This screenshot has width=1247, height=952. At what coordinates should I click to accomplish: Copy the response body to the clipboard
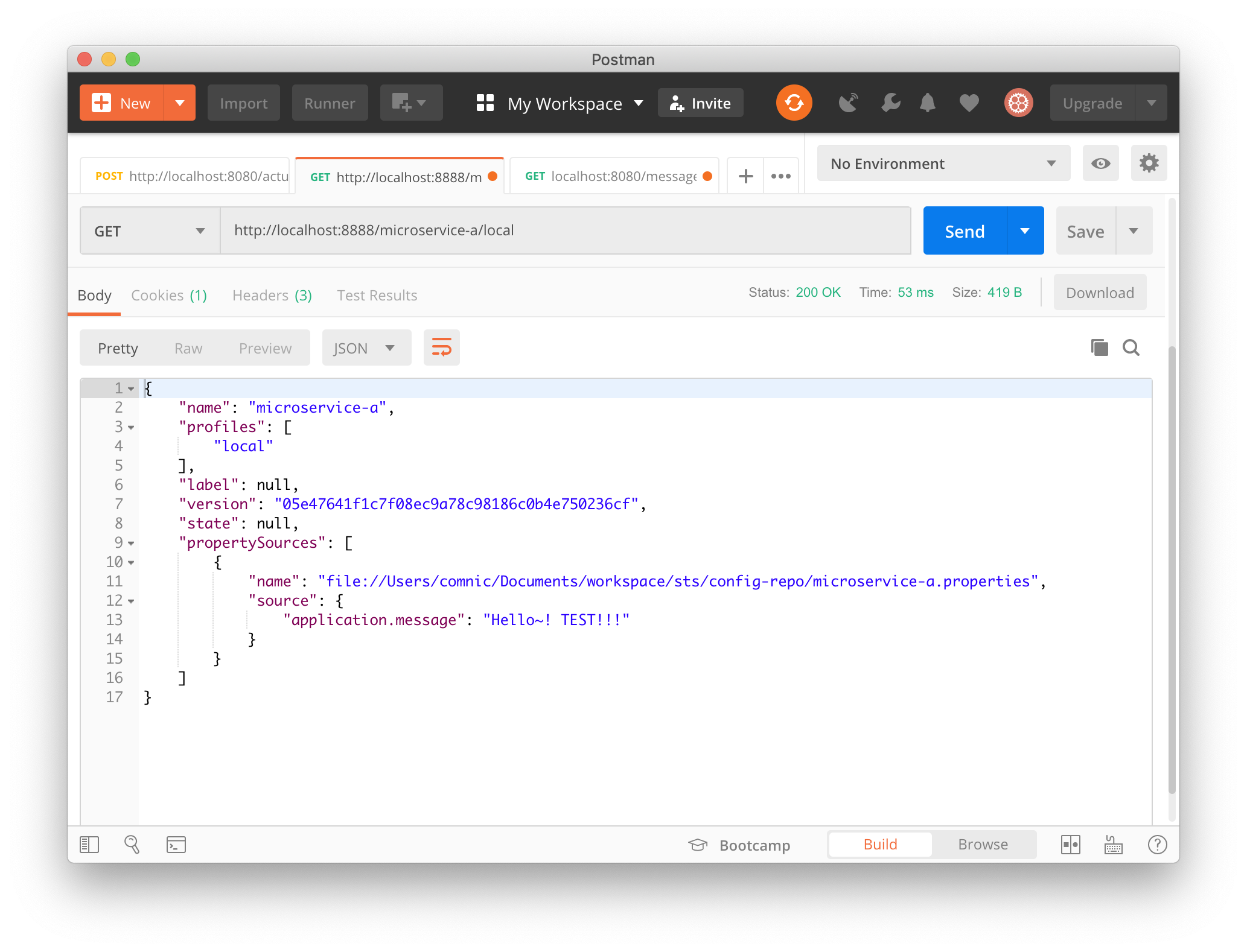[1099, 347]
